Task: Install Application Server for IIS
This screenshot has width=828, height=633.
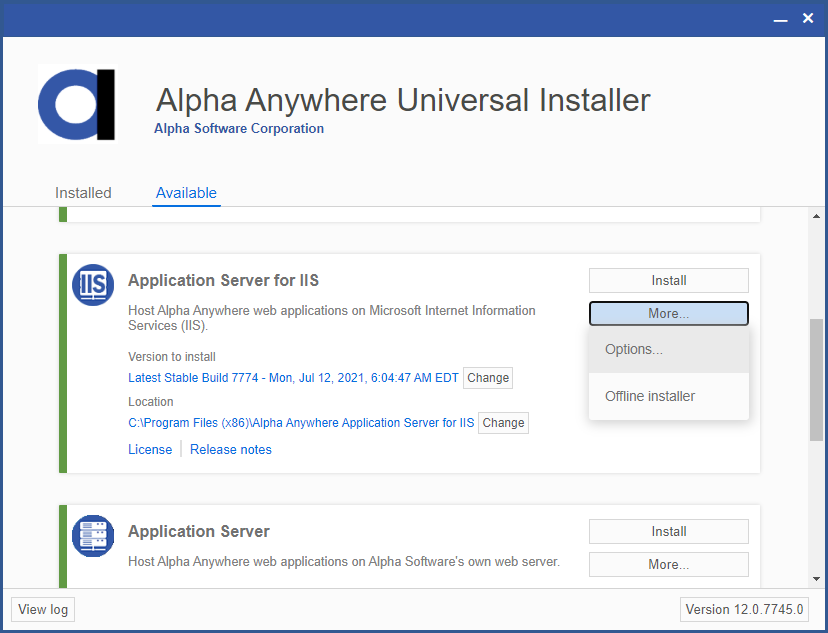Action: pyautogui.click(x=669, y=280)
